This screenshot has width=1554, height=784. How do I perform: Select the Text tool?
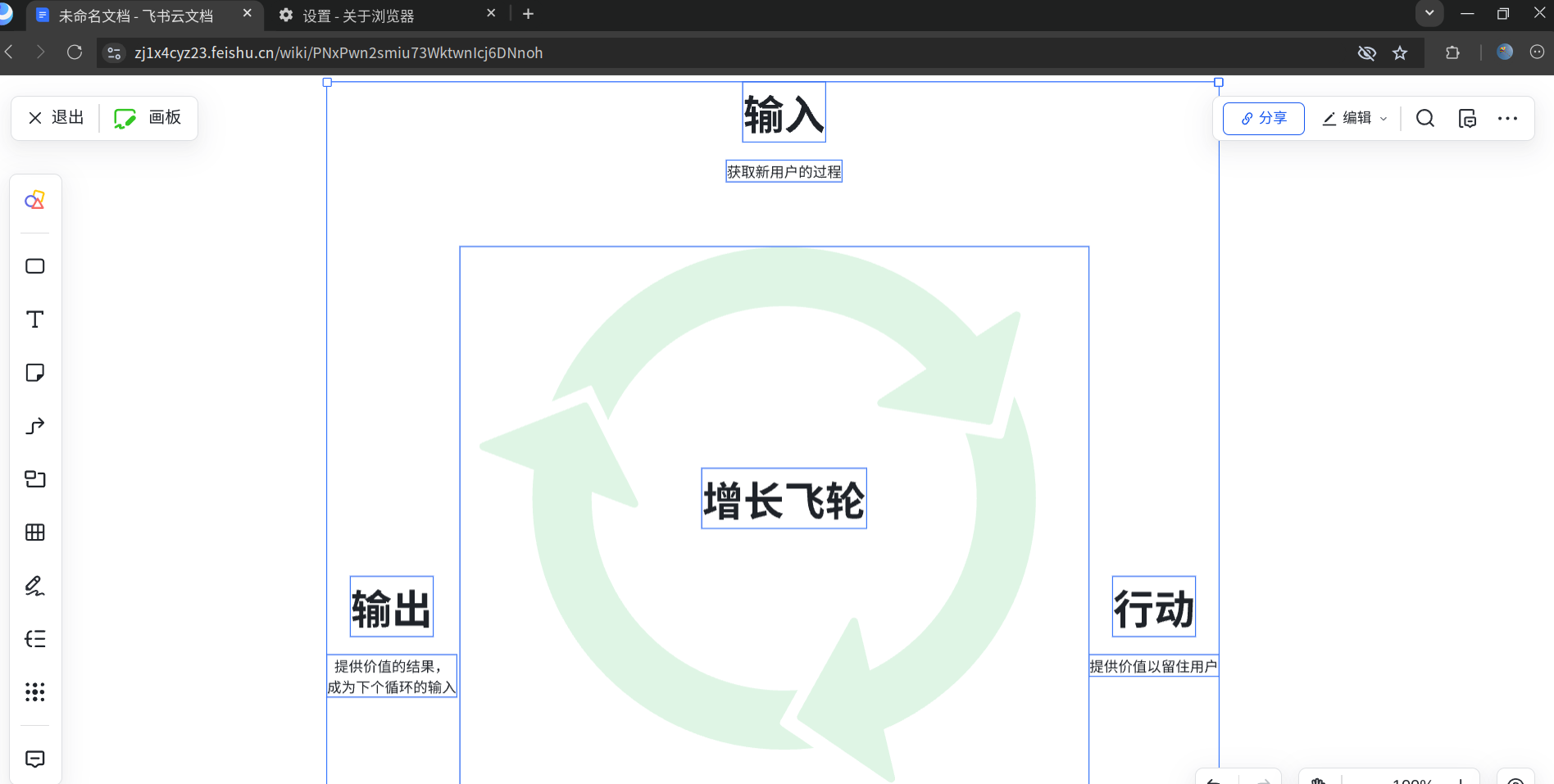(x=34, y=319)
